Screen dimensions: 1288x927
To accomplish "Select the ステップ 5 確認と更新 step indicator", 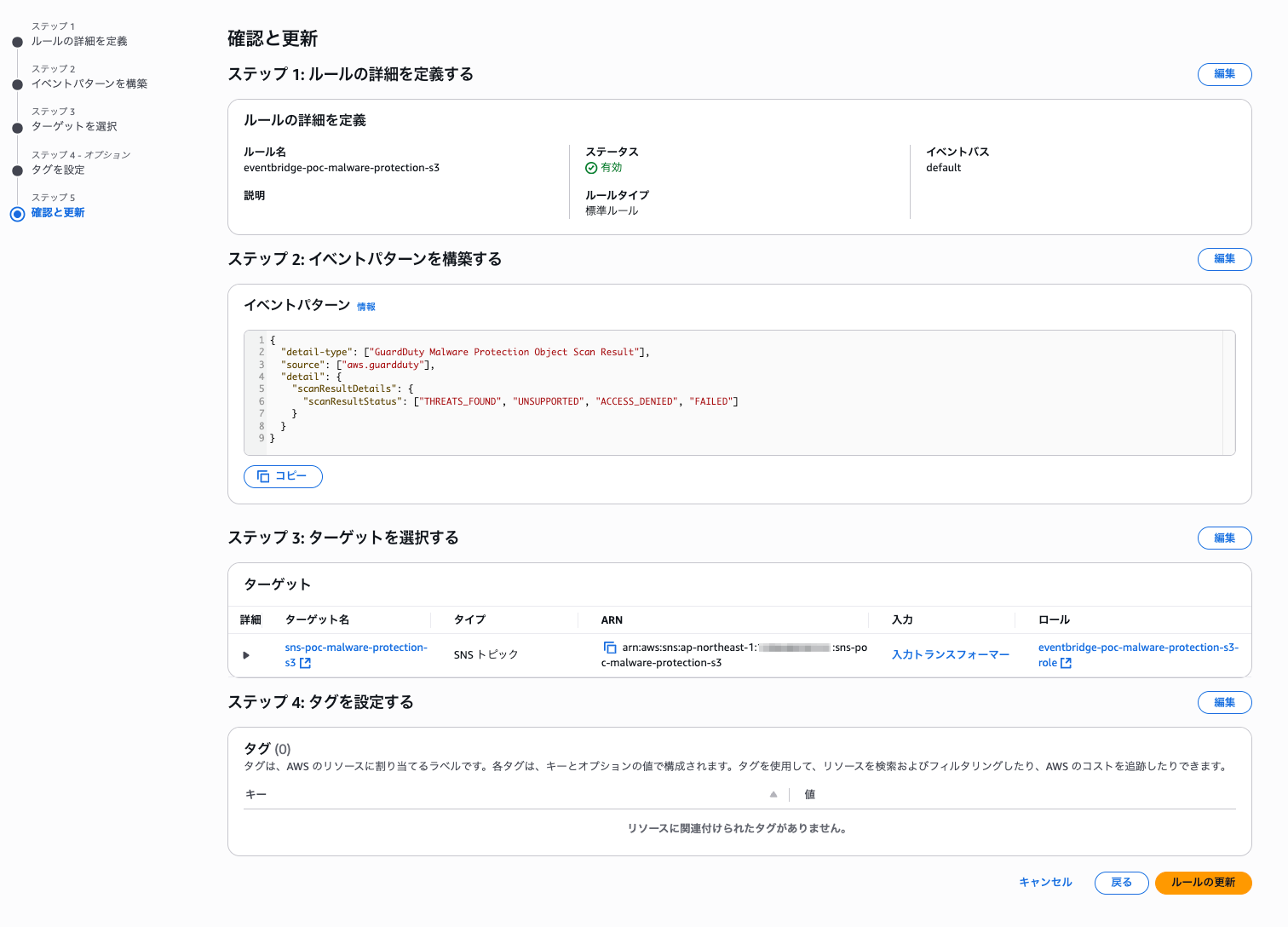I will point(17,214).
